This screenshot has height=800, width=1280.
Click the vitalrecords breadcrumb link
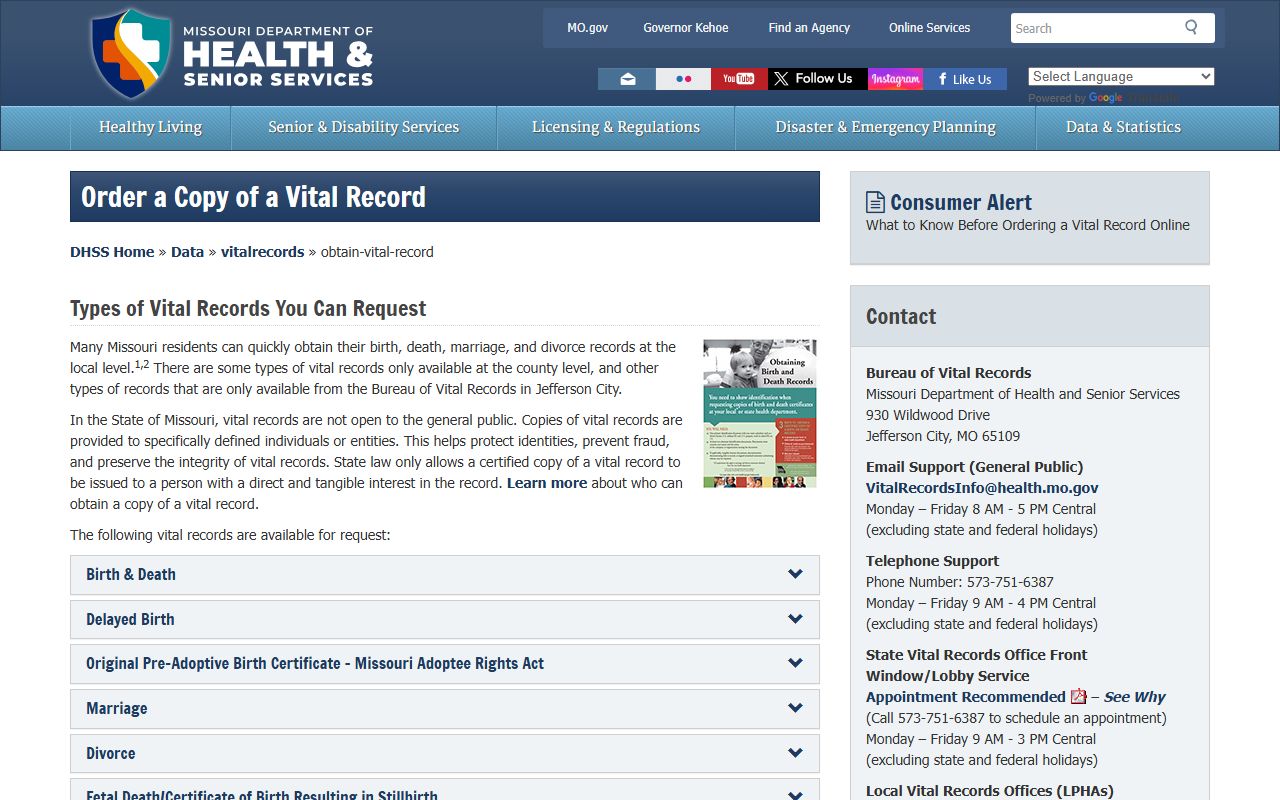click(x=262, y=252)
